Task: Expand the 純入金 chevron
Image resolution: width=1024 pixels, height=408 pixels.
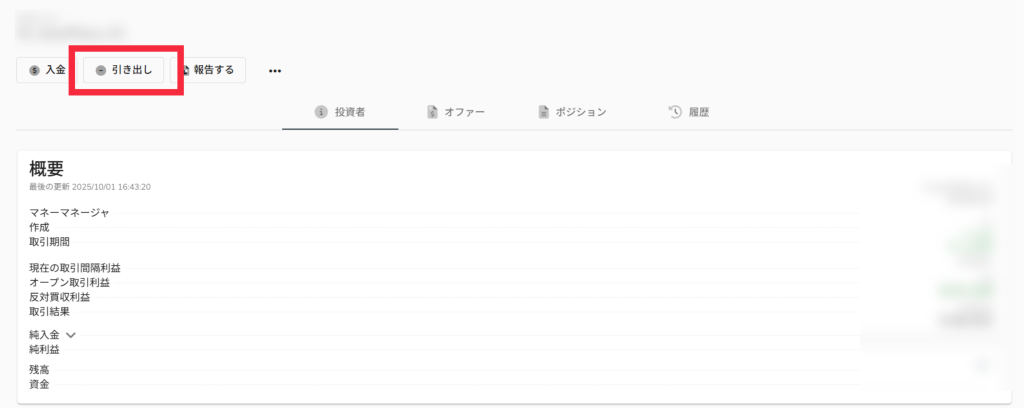Action: point(71,336)
